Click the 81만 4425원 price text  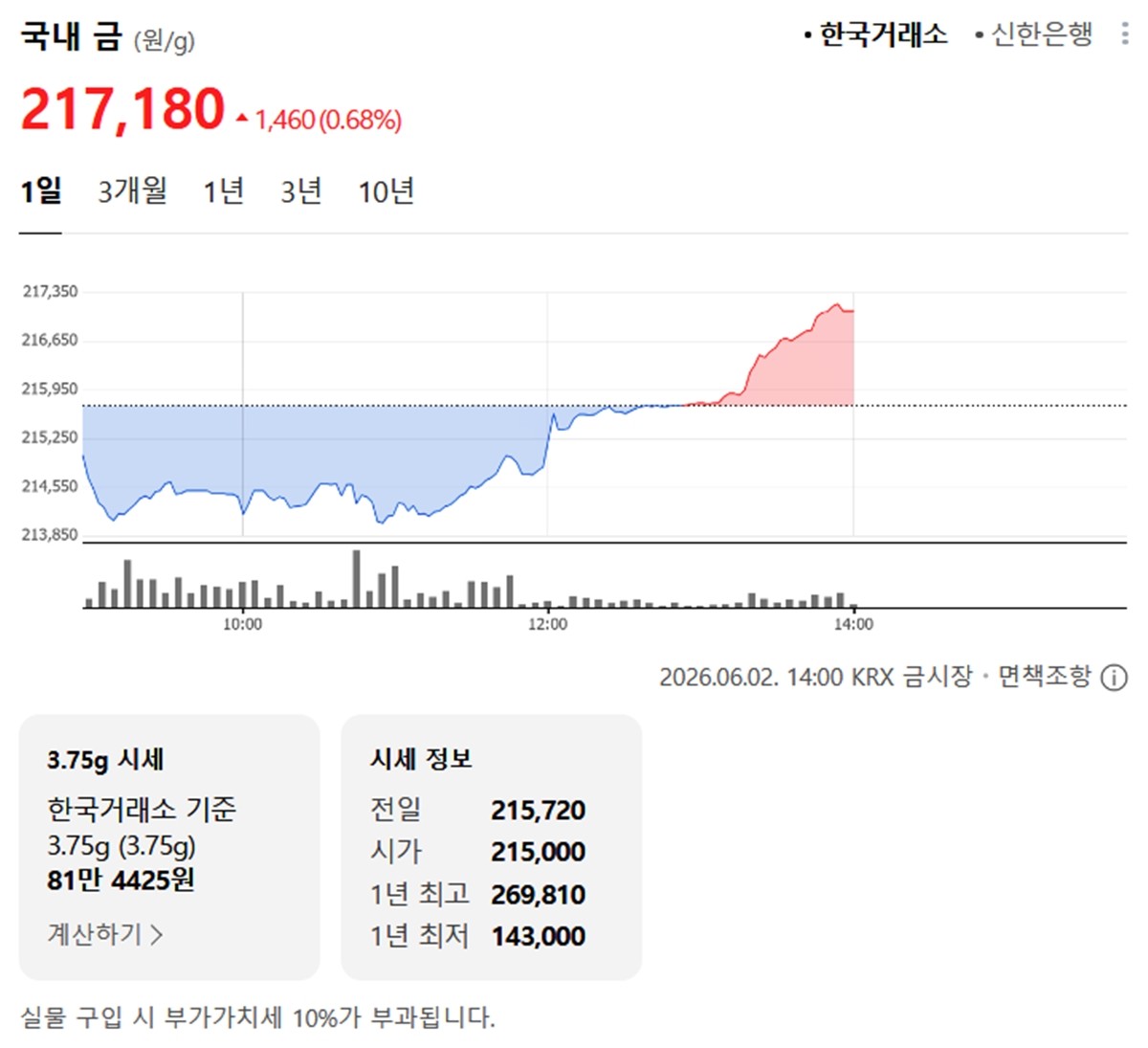point(121,880)
